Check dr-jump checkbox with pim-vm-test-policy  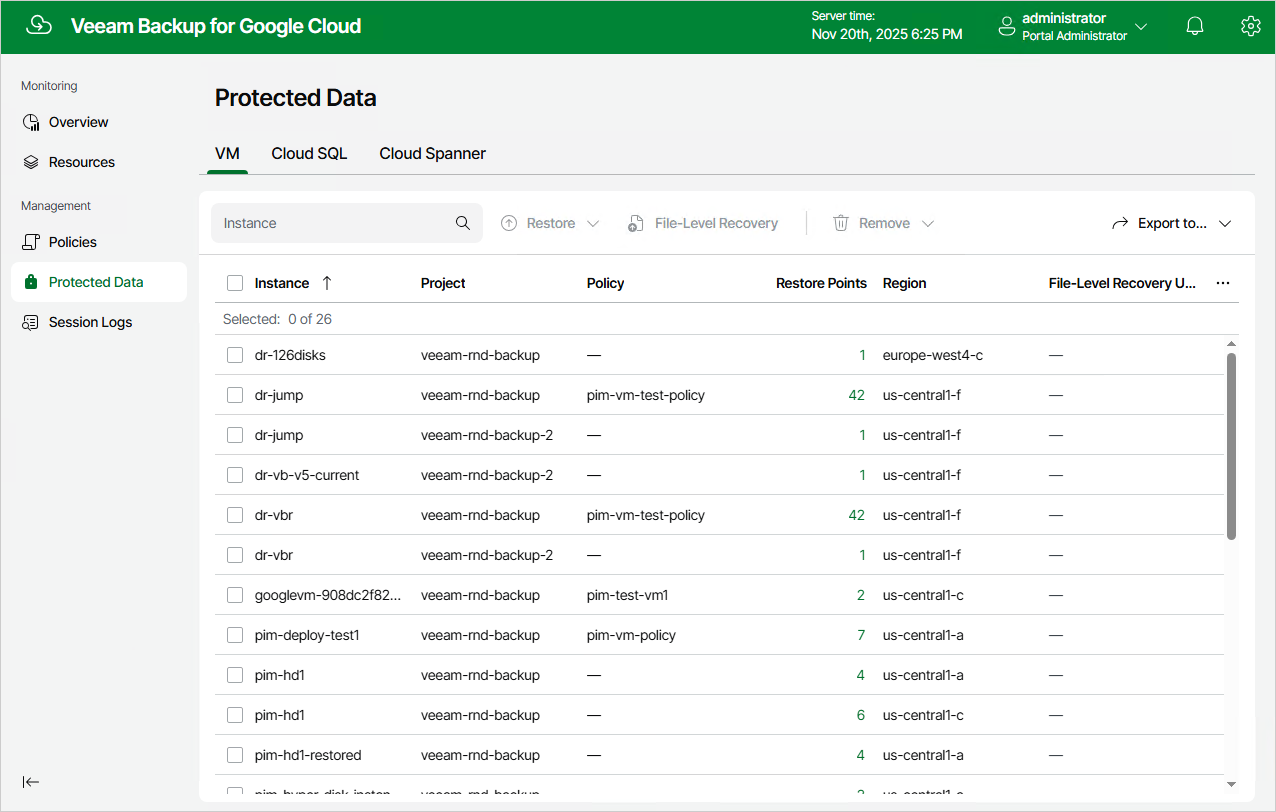click(235, 395)
